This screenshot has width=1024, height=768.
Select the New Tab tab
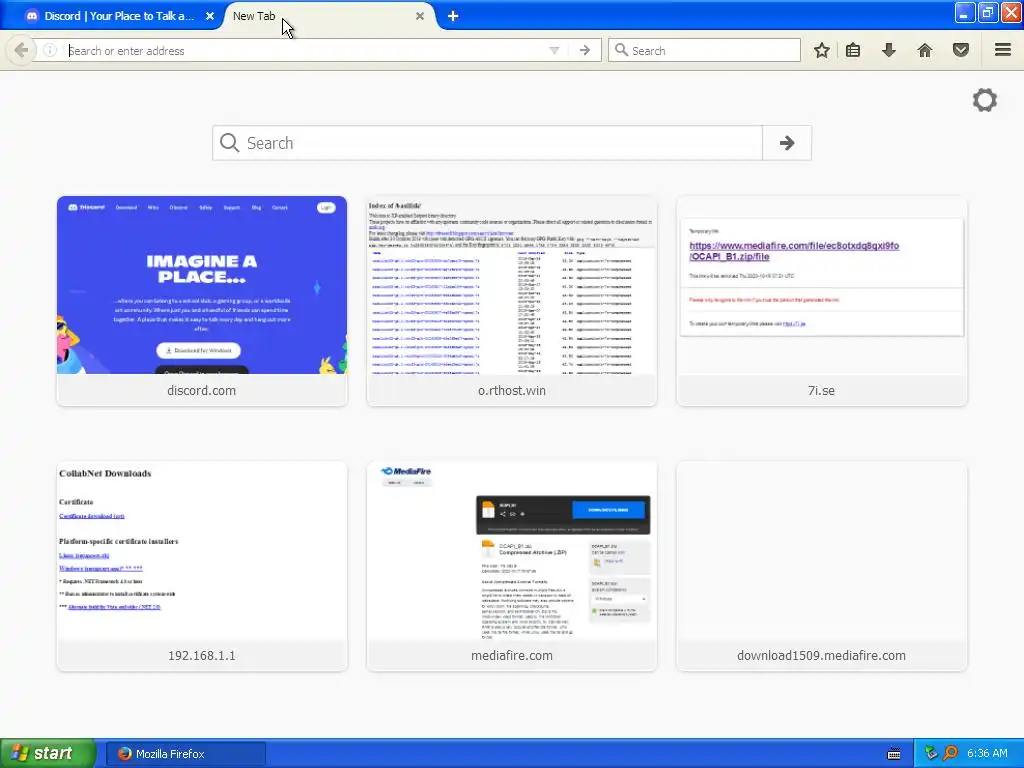pos(327,16)
